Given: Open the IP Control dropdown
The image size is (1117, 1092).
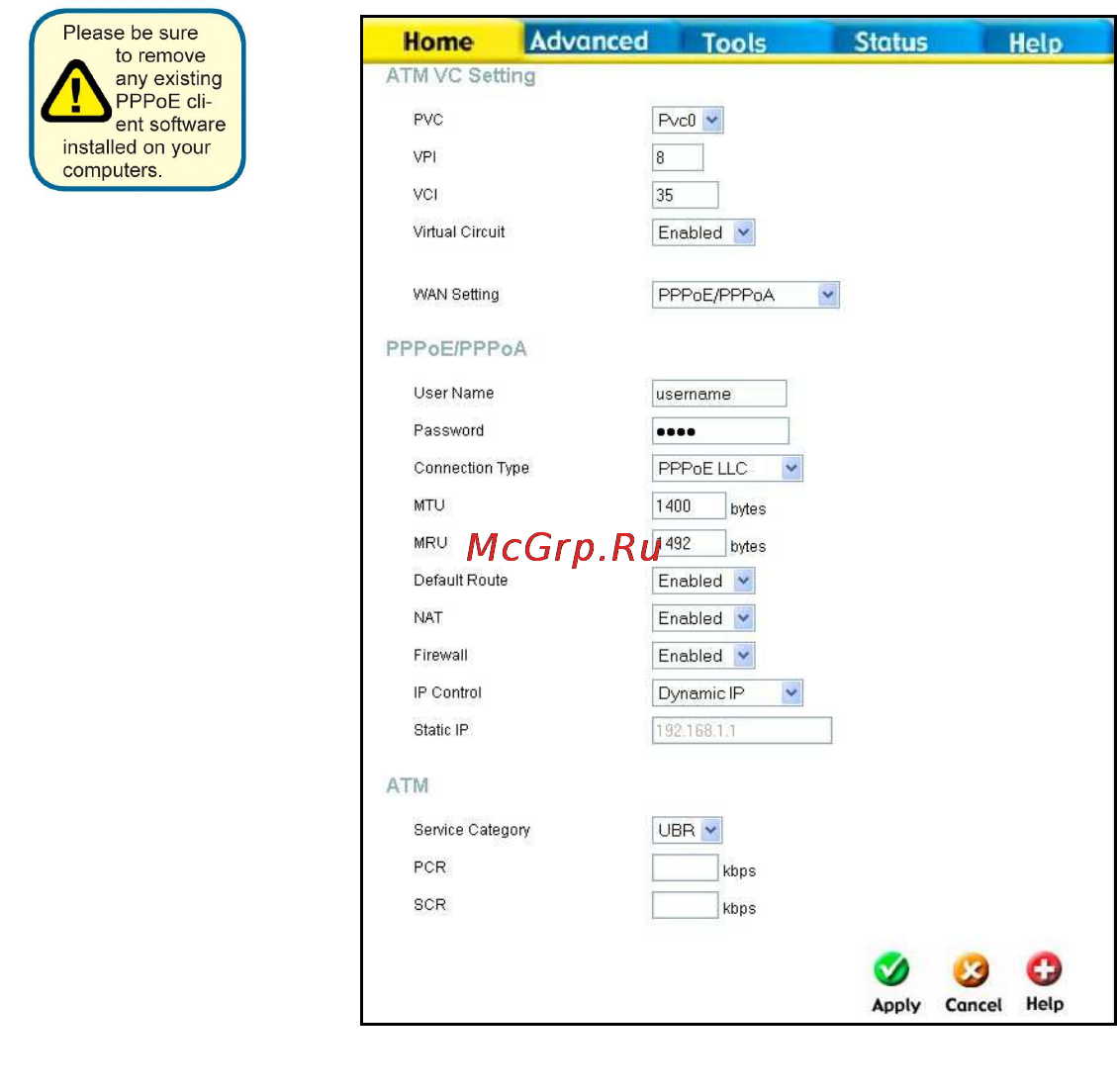Looking at the screenshot, I should click(727, 692).
